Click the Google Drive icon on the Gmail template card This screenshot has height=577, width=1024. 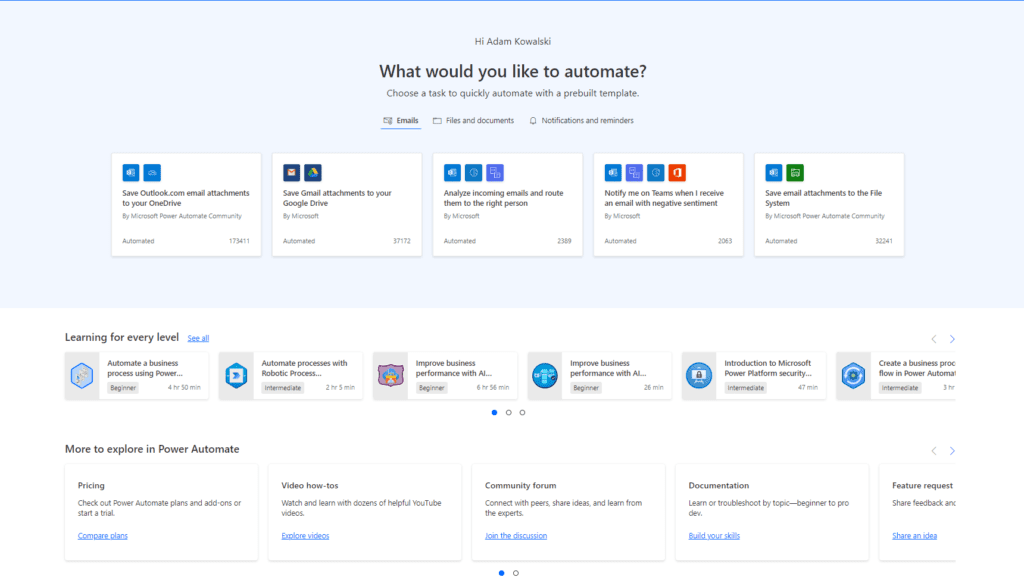click(314, 172)
